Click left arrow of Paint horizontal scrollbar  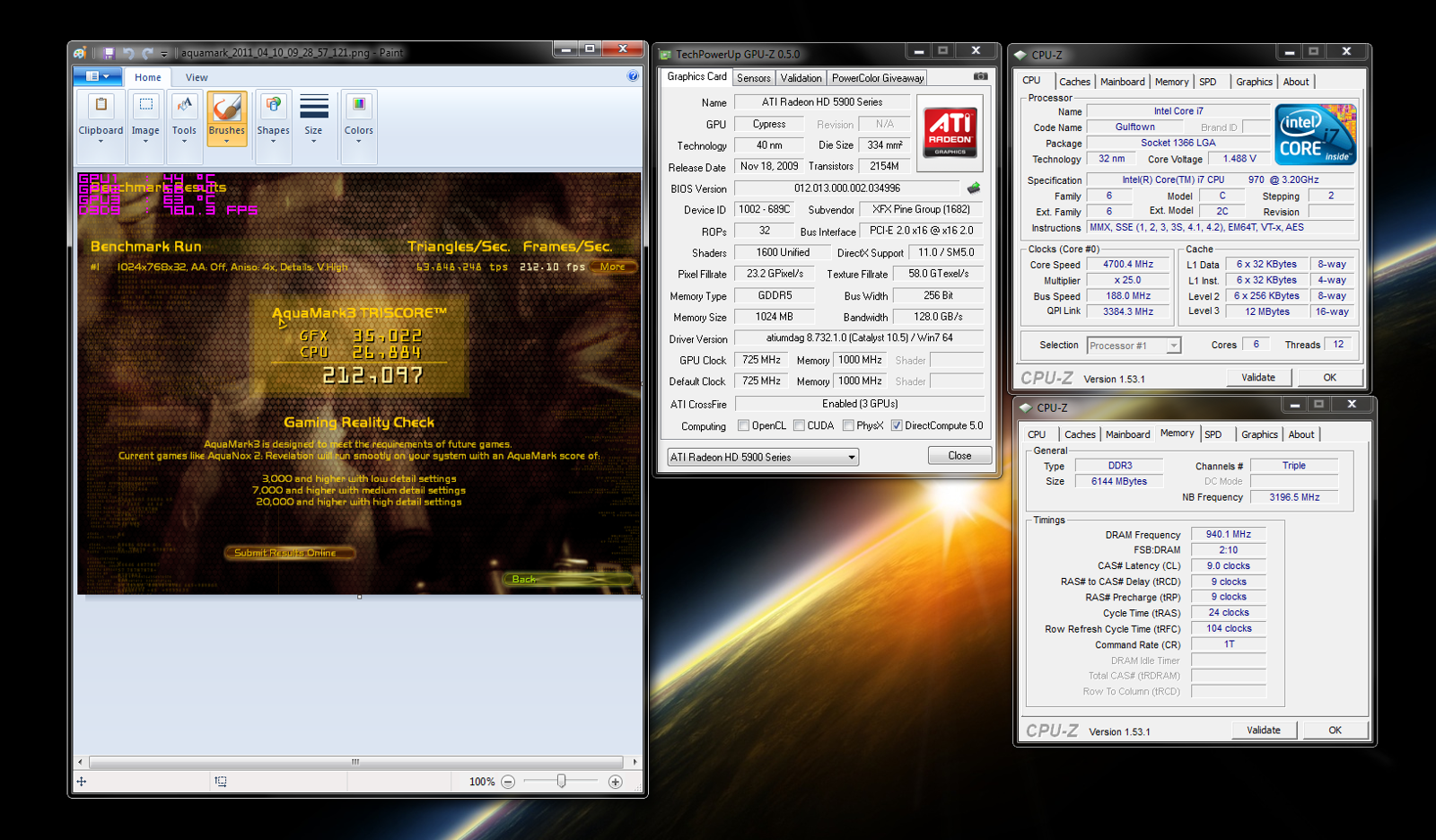point(81,762)
